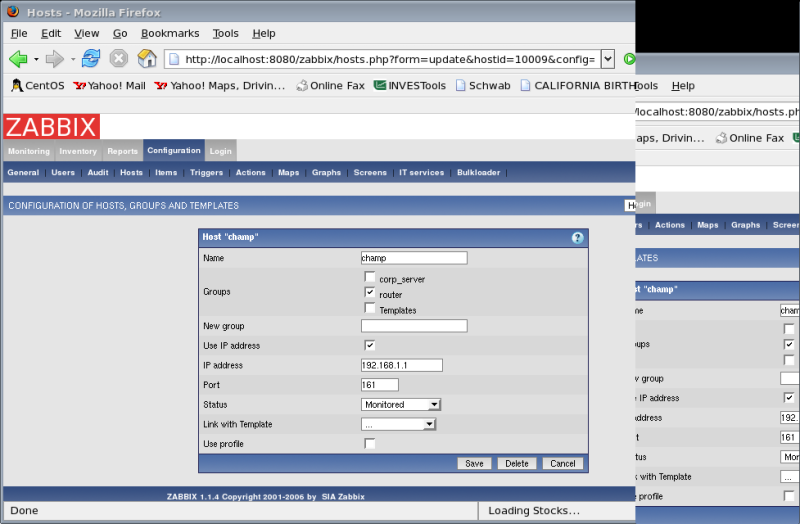Switch to the Reports tab

coord(122,151)
